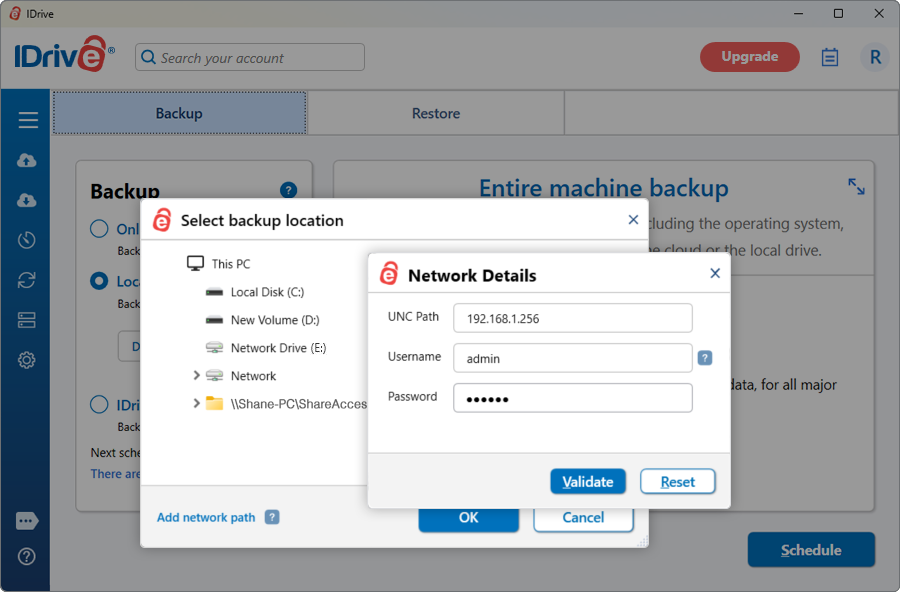Viewport: 900px width, 592px height.
Task: Close the Network Details dialog
Action: click(x=715, y=273)
